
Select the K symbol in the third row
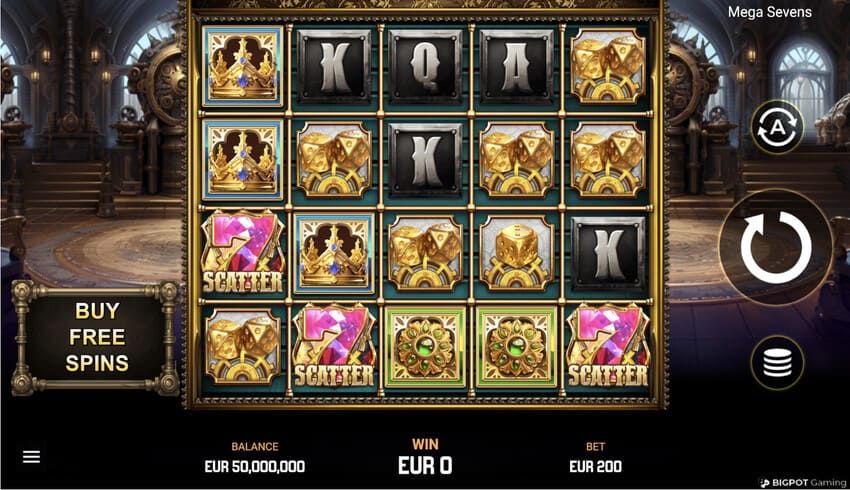pyautogui.click(x=608, y=253)
